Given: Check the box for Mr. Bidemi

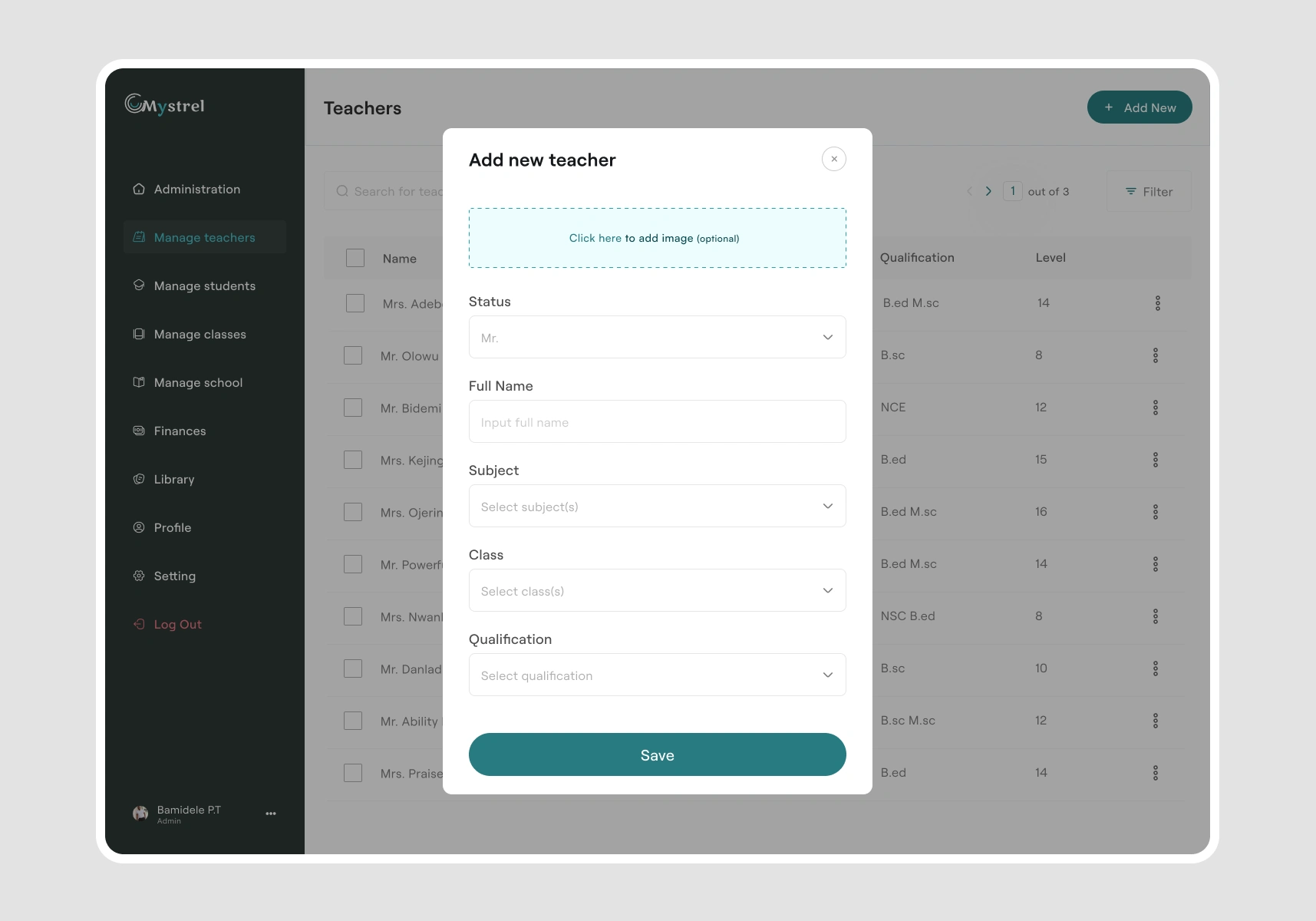Looking at the screenshot, I should [x=353, y=408].
